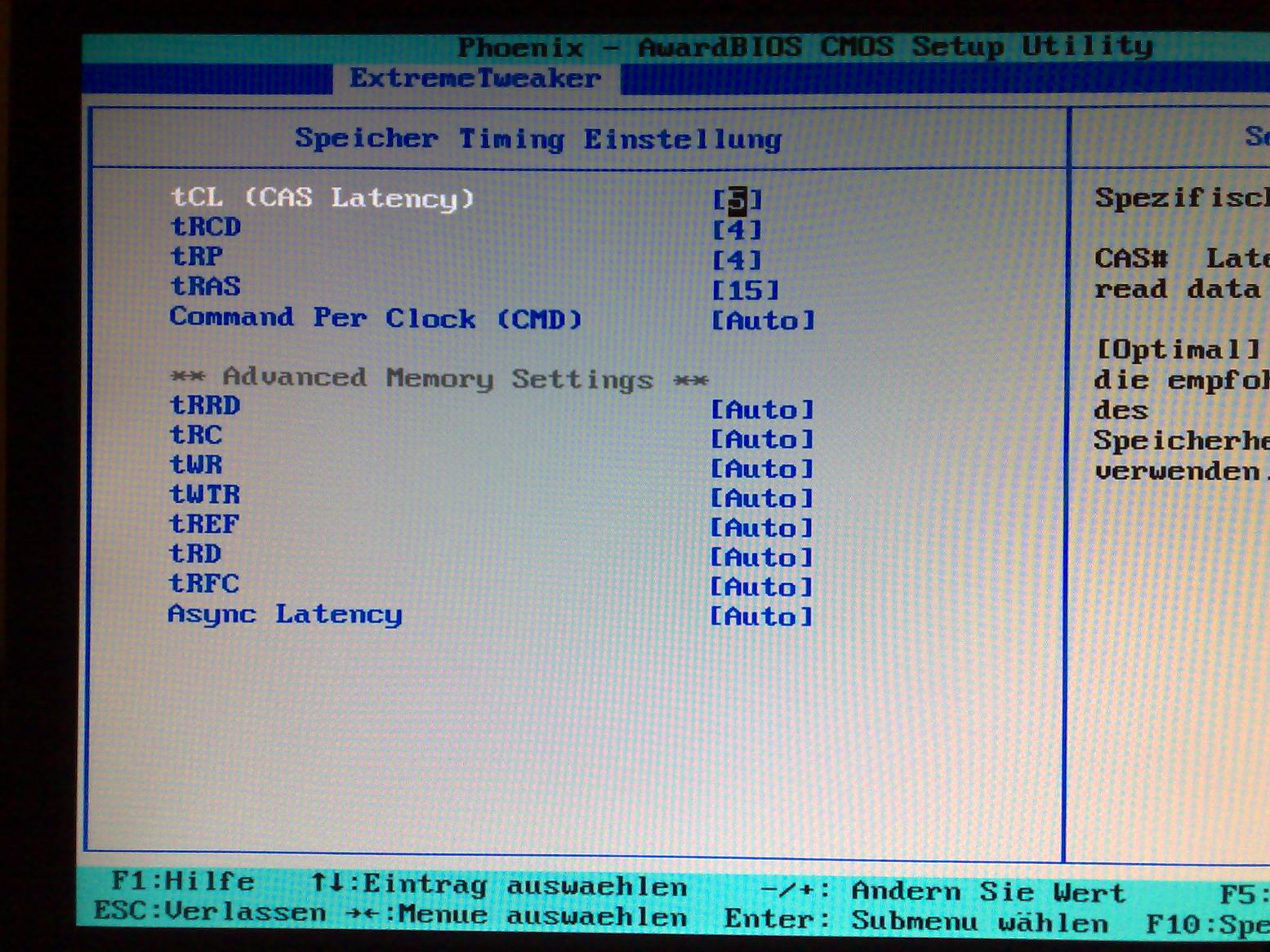Change the tRCD value [4]
1270x952 pixels.
pos(737,230)
